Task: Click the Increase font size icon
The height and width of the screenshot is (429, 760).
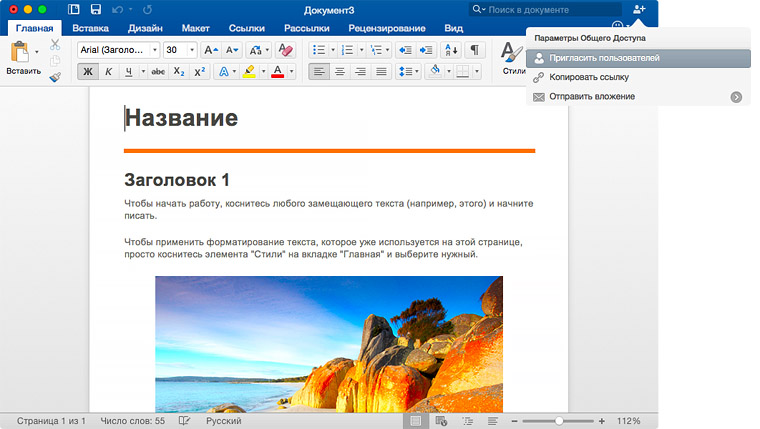Action: point(210,50)
